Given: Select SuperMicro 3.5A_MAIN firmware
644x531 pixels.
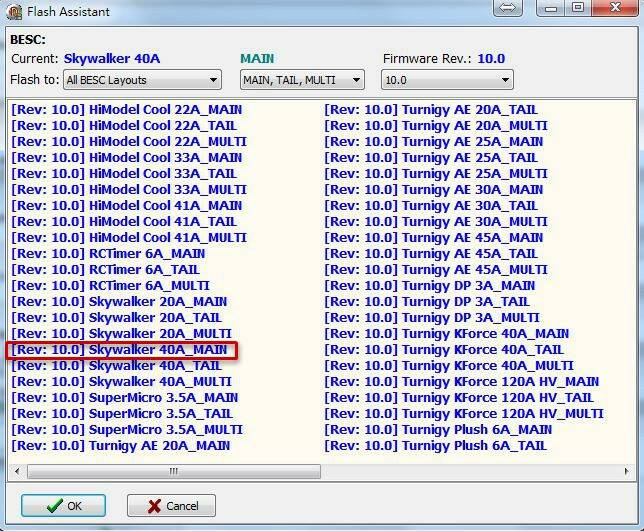Looking at the screenshot, I should coord(124,398).
